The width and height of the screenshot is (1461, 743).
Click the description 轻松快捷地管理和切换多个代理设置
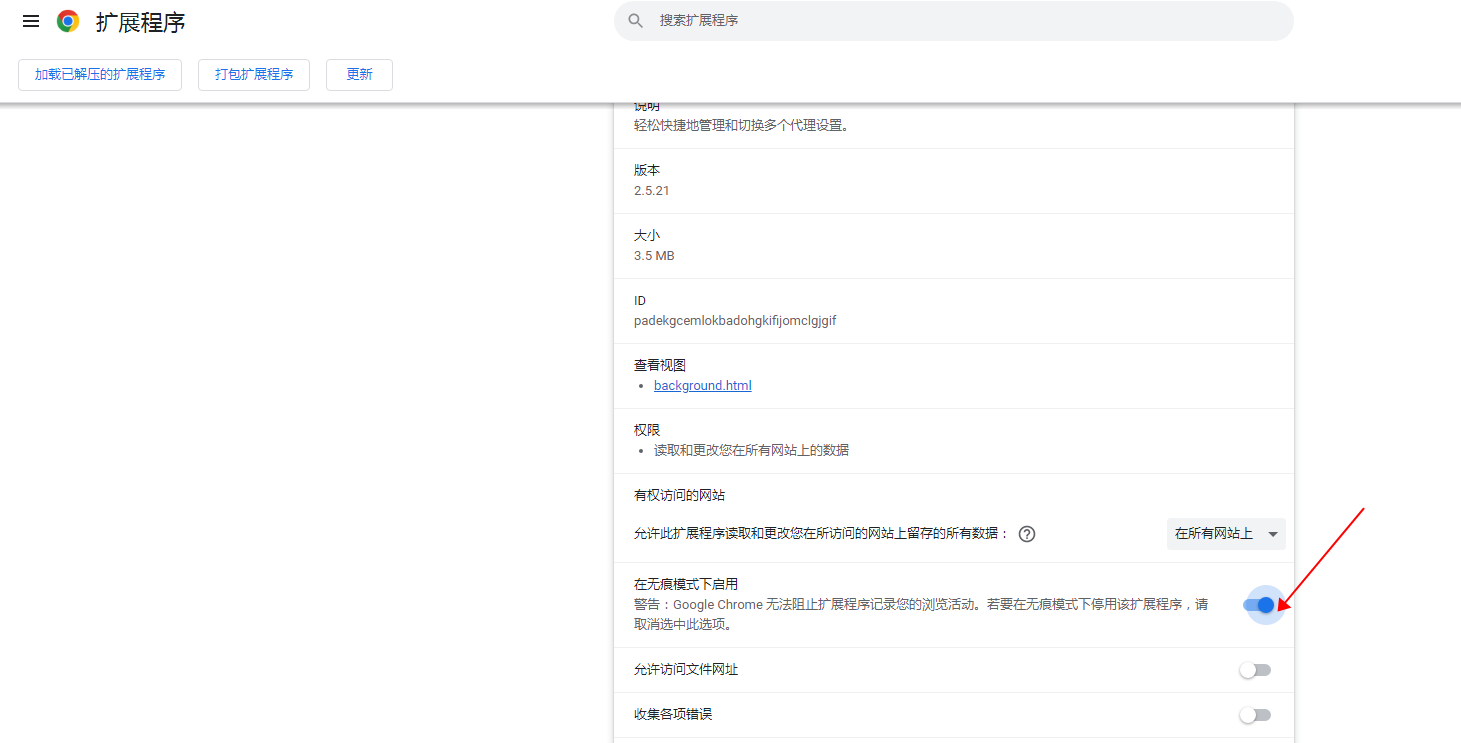(x=742, y=125)
